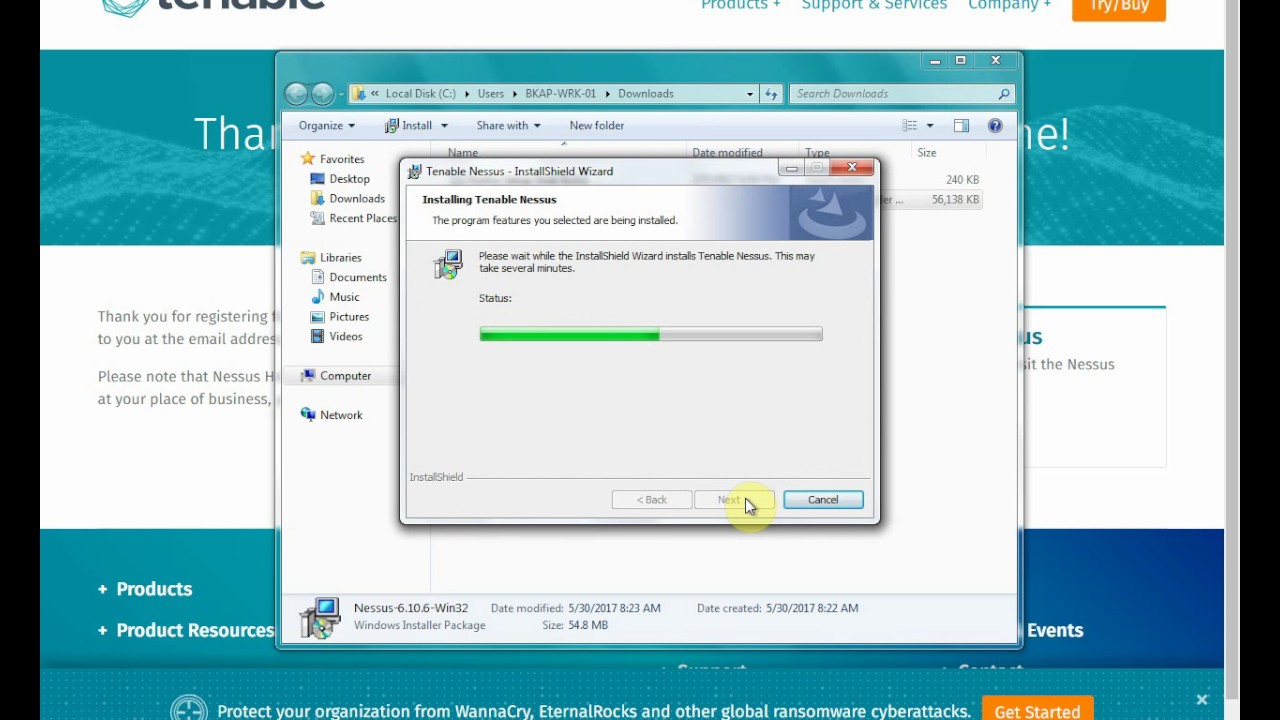Open Recent Places in Favorites
Image resolution: width=1280 pixels, height=720 pixels.
click(363, 219)
